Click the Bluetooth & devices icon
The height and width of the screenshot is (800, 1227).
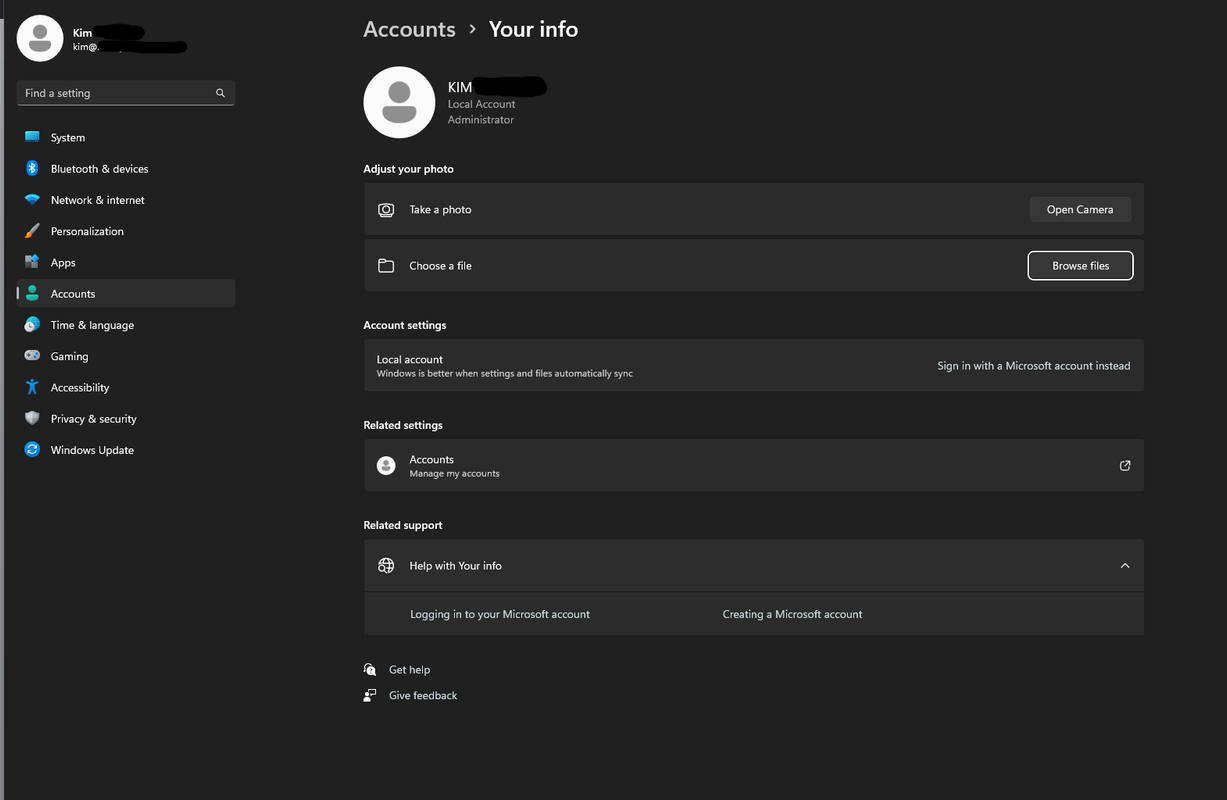click(x=32, y=168)
